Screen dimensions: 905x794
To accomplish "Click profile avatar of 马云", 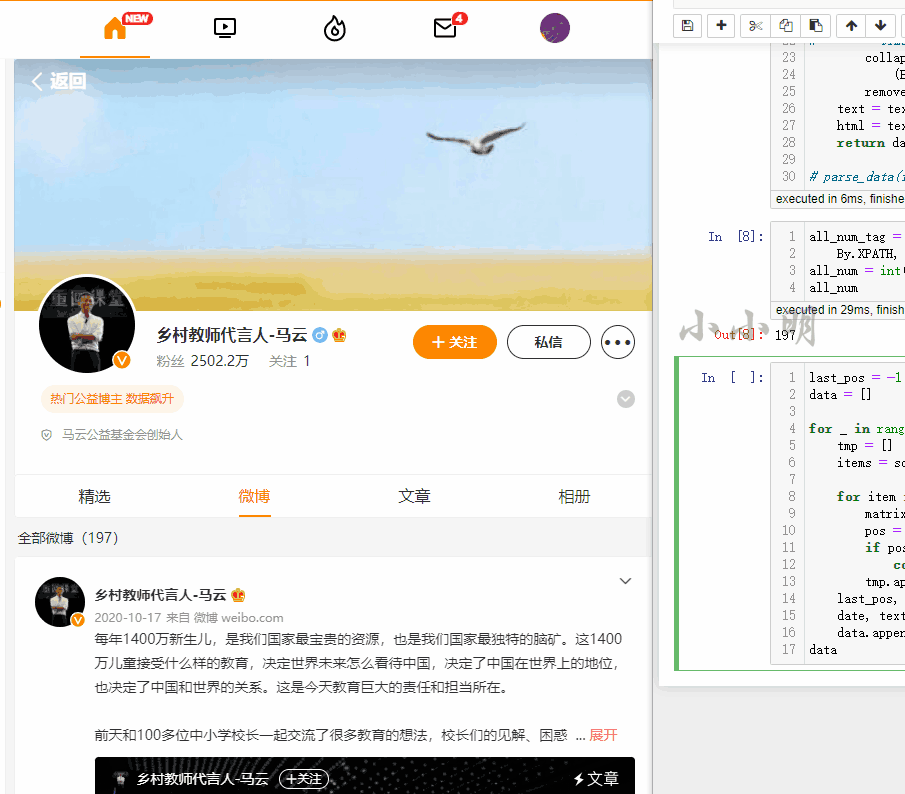I will (87, 324).
